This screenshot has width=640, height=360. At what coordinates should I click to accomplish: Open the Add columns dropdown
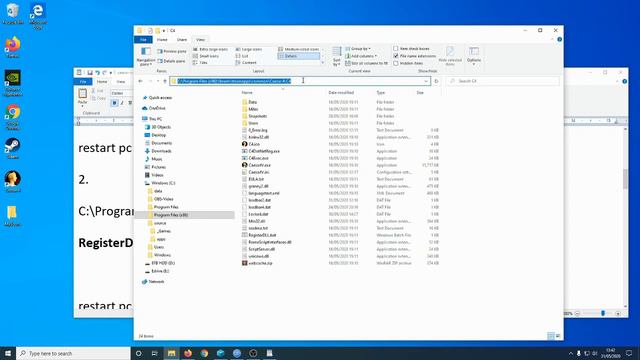(x=361, y=56)
